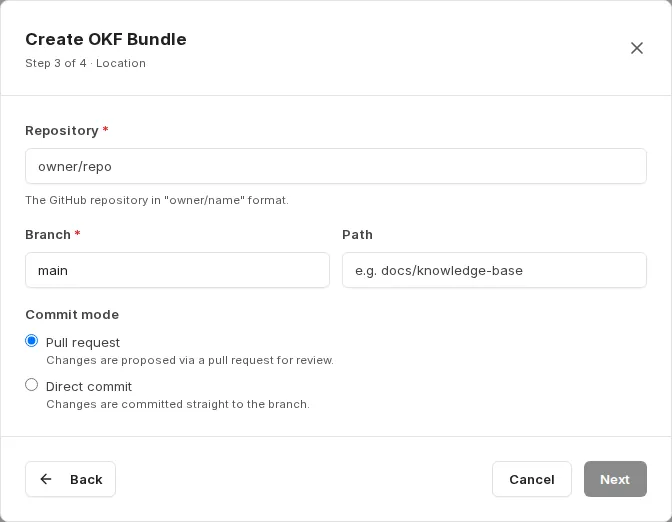Click the pull request review description text
This screenshot has height=522, width=672.
[x=190, y=360]
